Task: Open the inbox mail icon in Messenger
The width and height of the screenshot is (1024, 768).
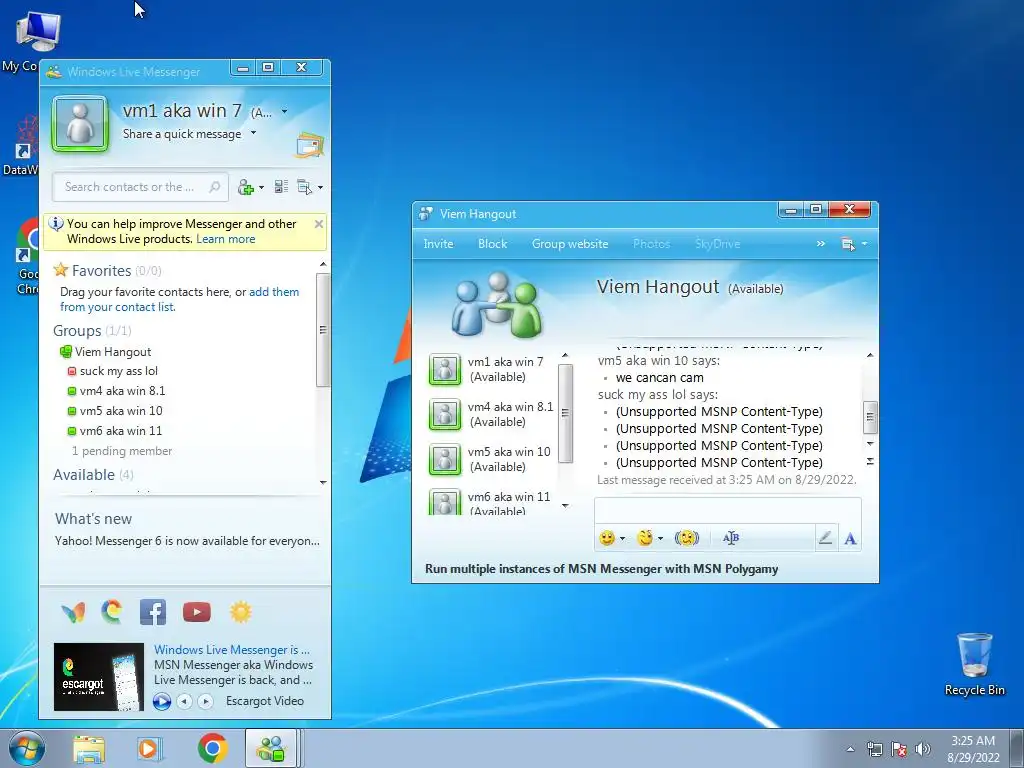Action: 310,145
